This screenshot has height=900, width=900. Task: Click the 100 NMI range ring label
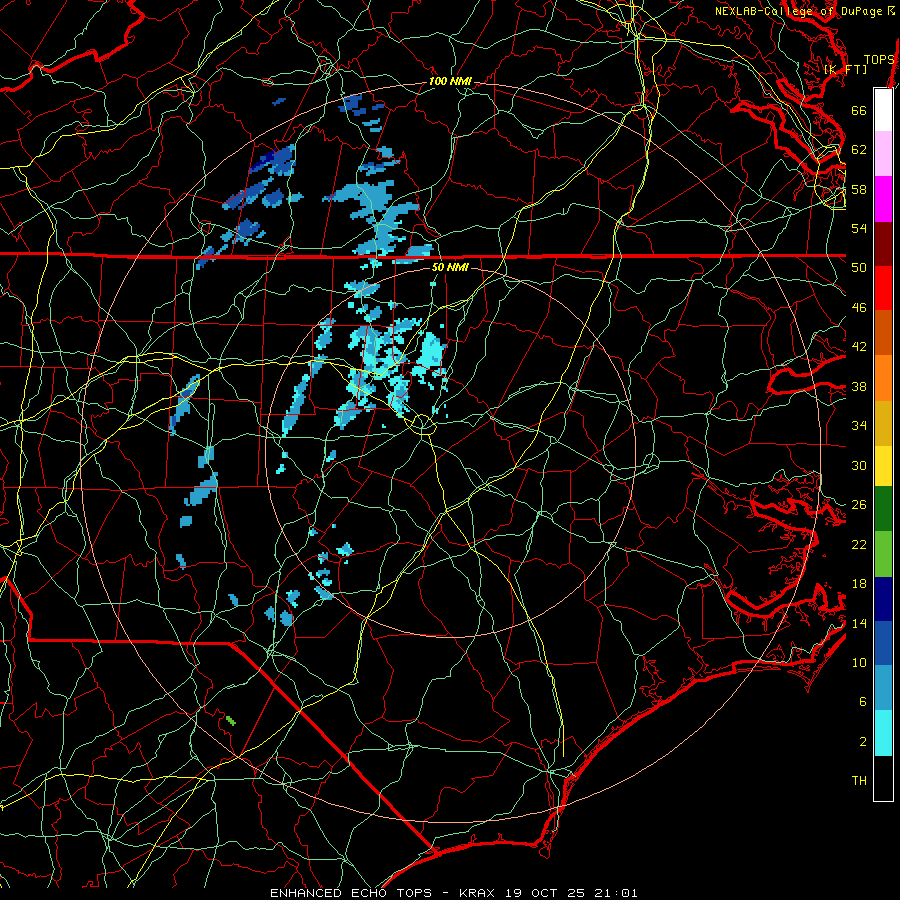click(x=450, y=82)
